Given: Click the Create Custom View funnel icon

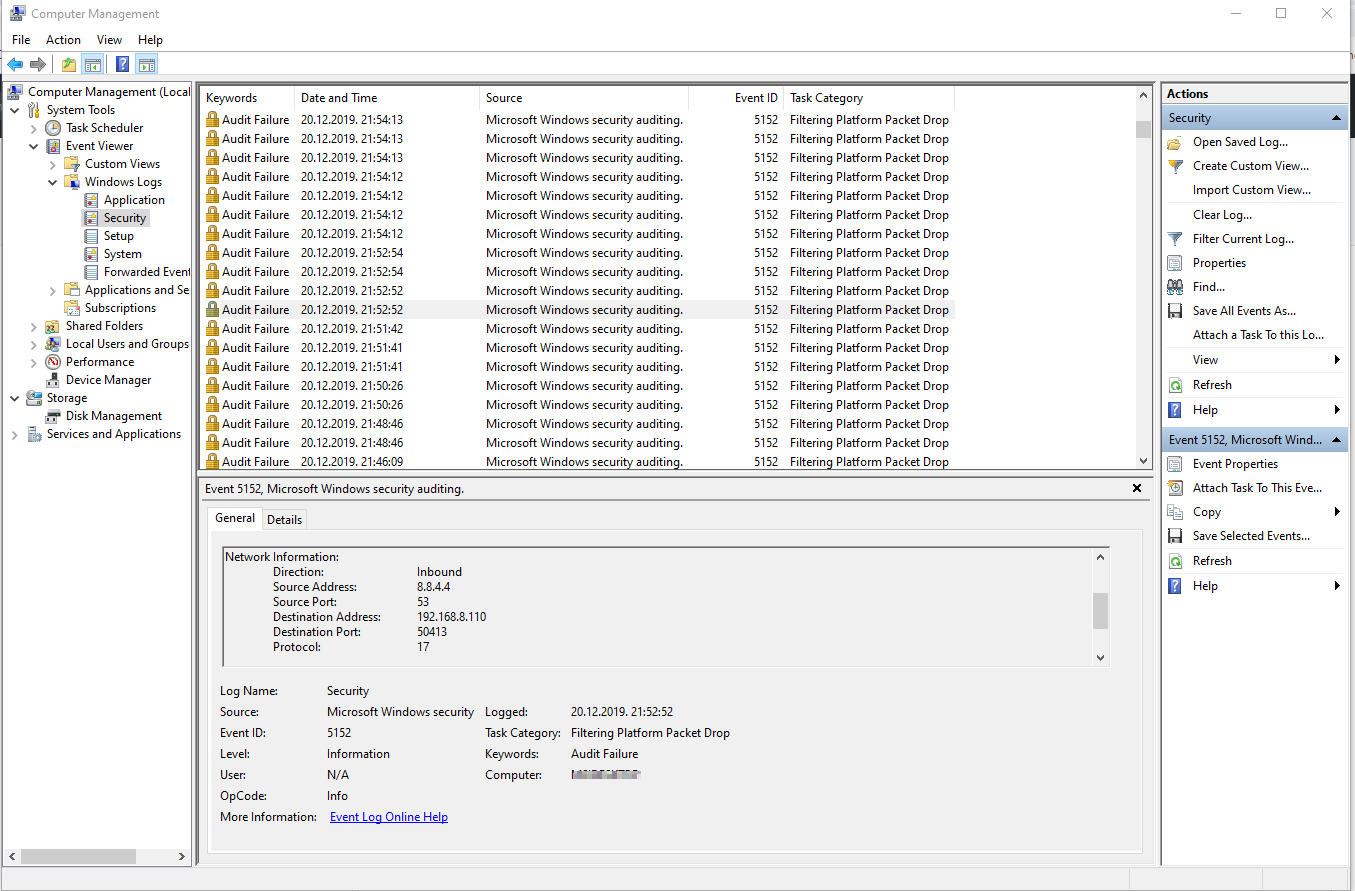Looking at the screenshot, I should (1175, 166).
